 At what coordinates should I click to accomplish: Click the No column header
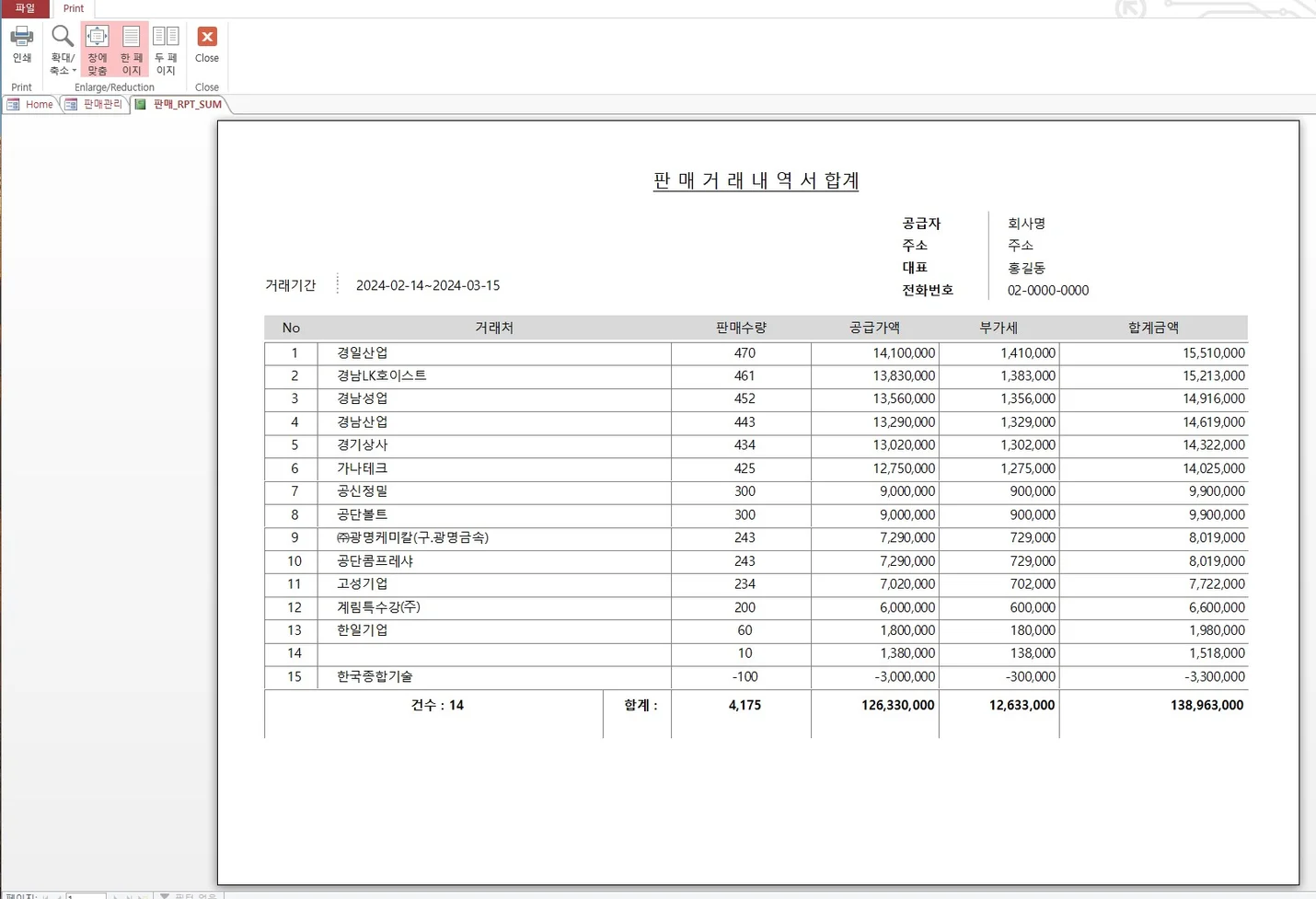(x=291, y=328)
